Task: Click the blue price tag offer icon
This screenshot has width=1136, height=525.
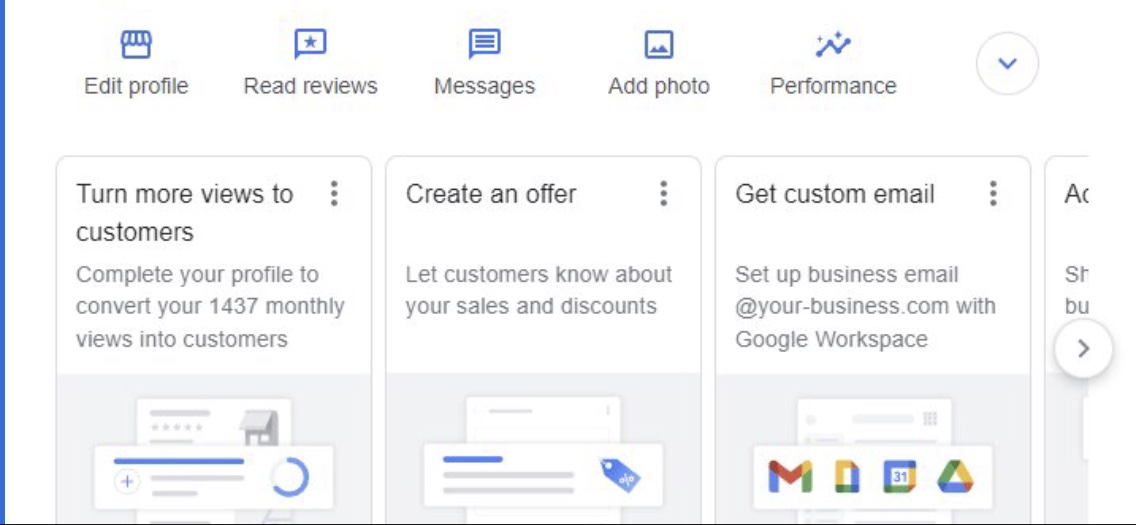Action: (x=620, y=475)
